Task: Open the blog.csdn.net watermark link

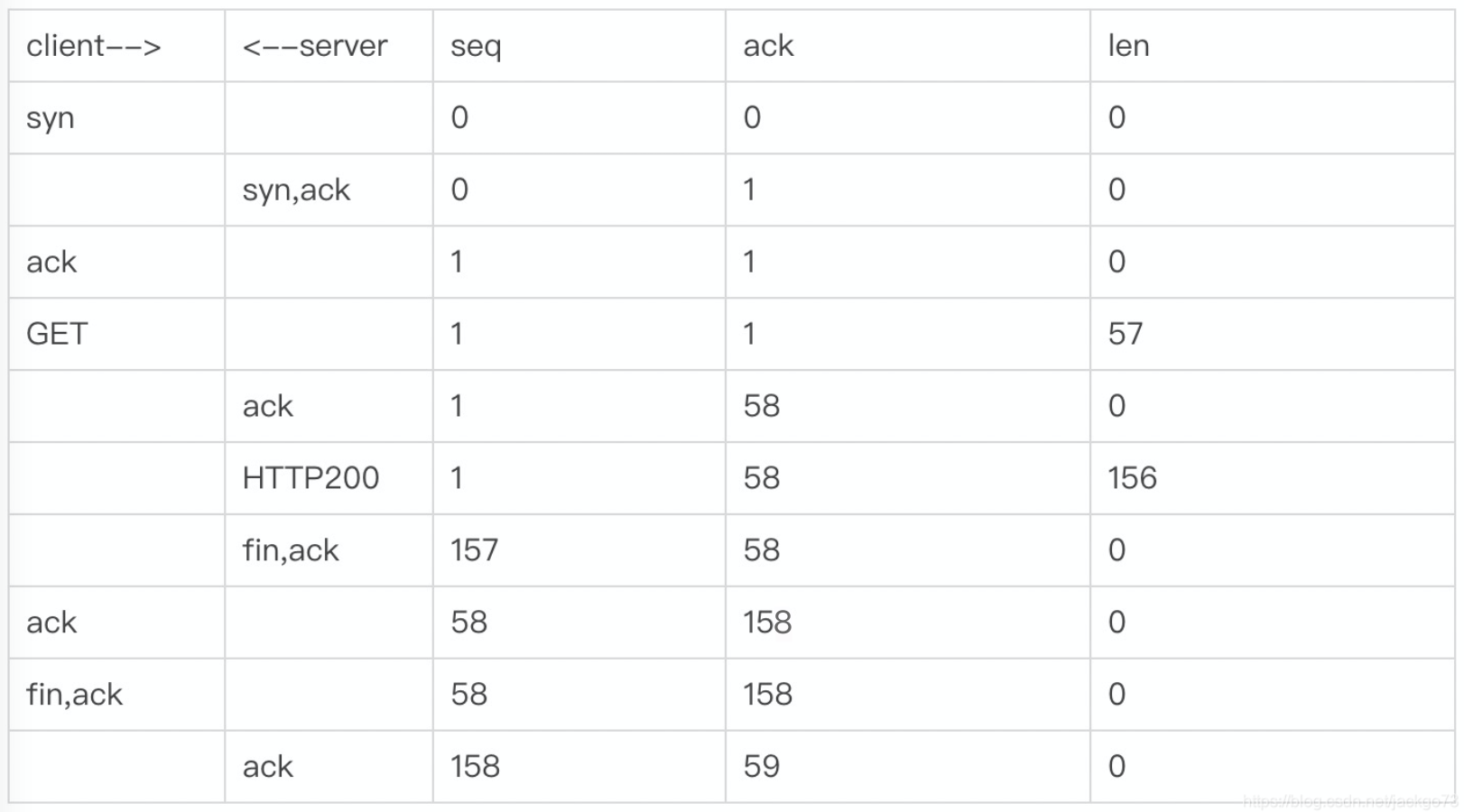Action: pyautogui.click(x=1348, y=801)
